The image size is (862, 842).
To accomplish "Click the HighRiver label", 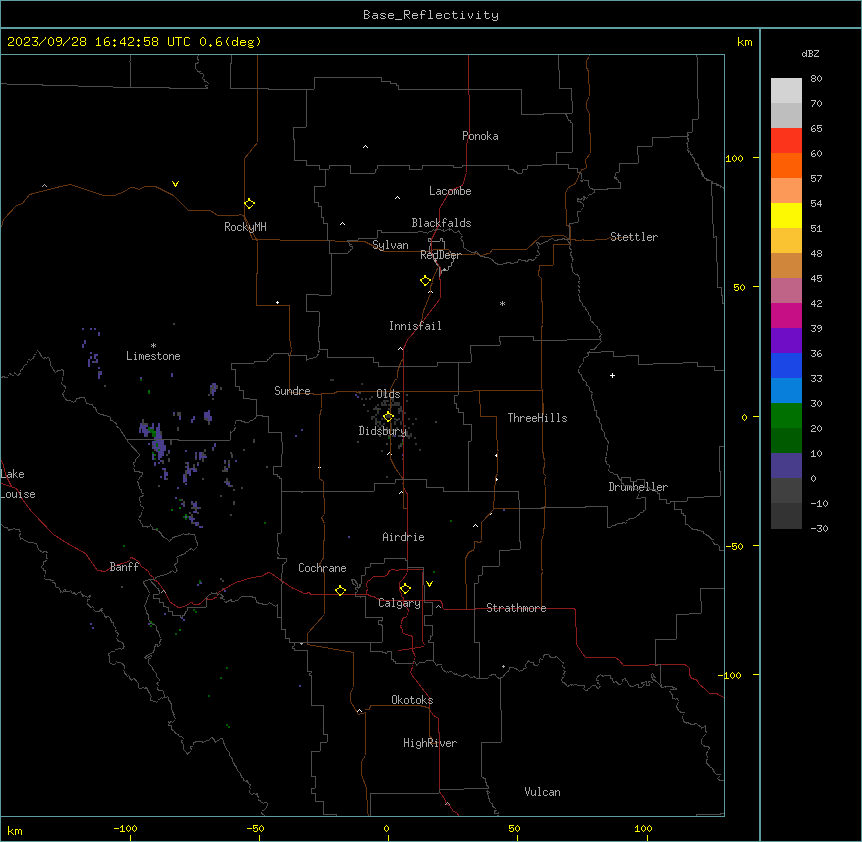I will click(430, 743).
